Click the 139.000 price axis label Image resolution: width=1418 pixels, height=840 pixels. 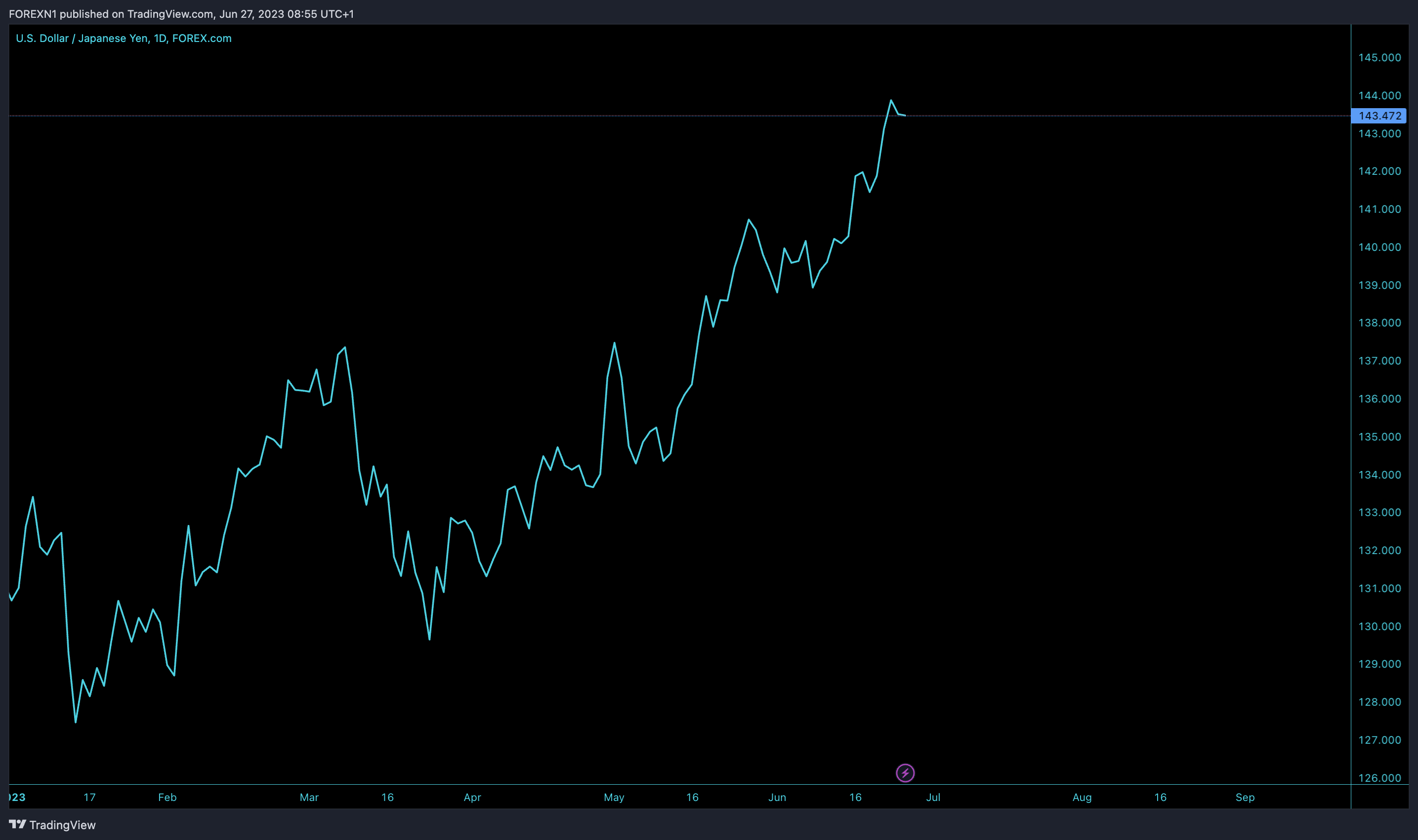[1379, 285]
